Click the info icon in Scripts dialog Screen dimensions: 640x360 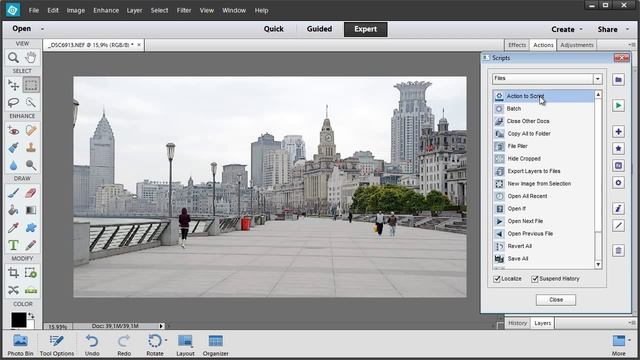click(x=618, y=209)
